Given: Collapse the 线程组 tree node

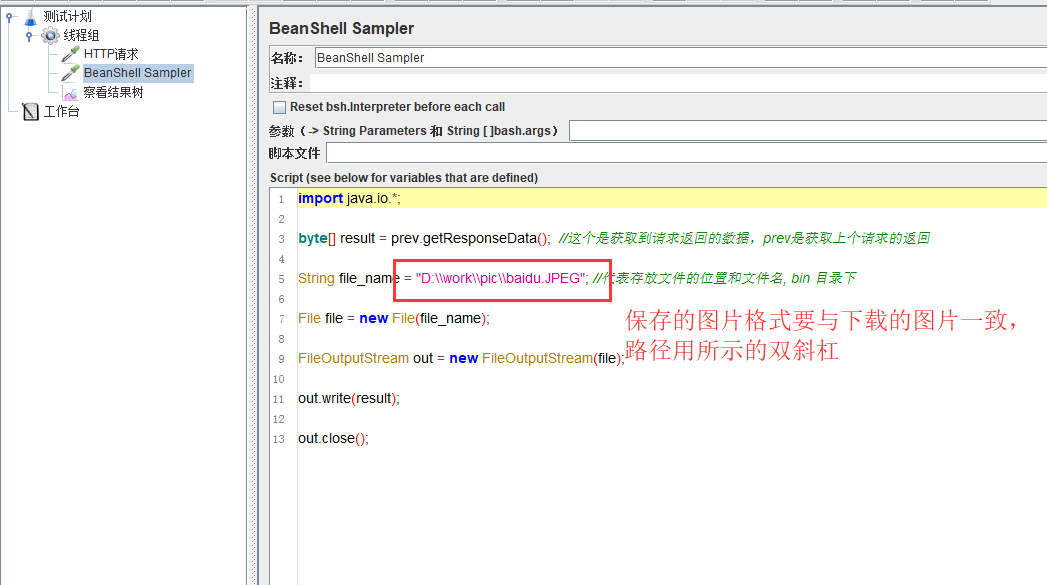Looking at the screenshot, I should pyautogui.click(x=29, y=36).
